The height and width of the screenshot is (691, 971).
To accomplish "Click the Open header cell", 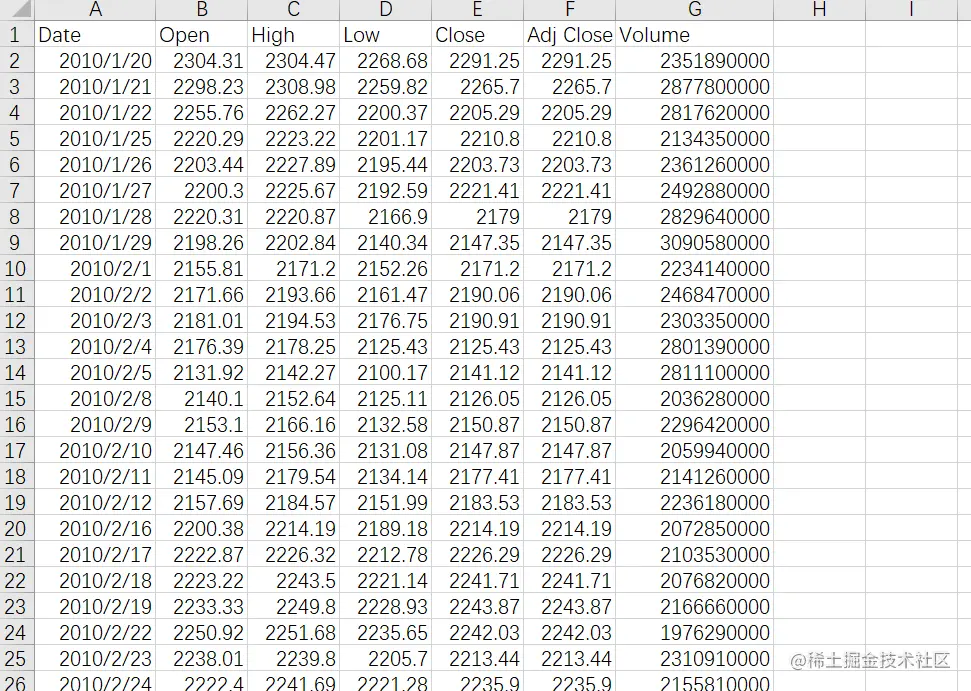I will tap(202, 35).
